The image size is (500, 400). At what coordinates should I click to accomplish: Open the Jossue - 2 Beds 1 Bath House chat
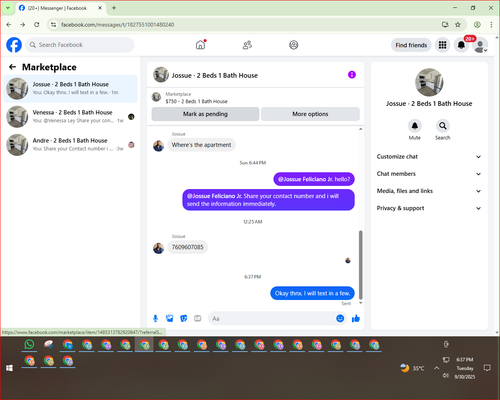click(x=70, y=89)
